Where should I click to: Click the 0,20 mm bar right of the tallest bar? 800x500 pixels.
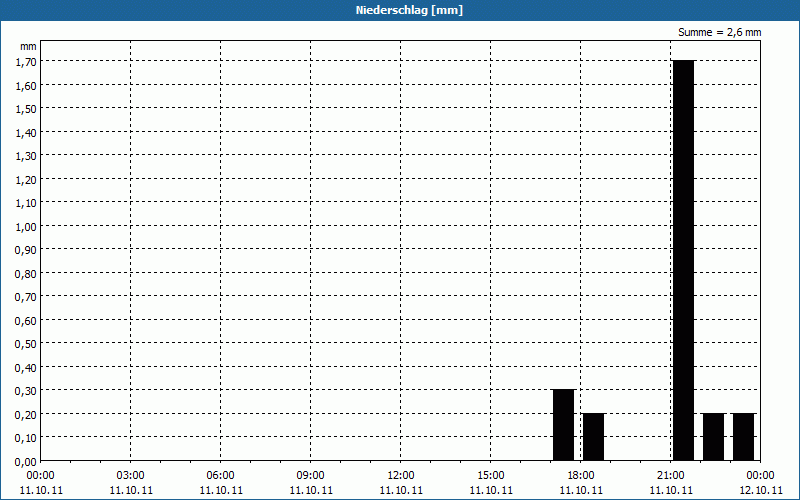pyautogui.click(x=713, y=437)
